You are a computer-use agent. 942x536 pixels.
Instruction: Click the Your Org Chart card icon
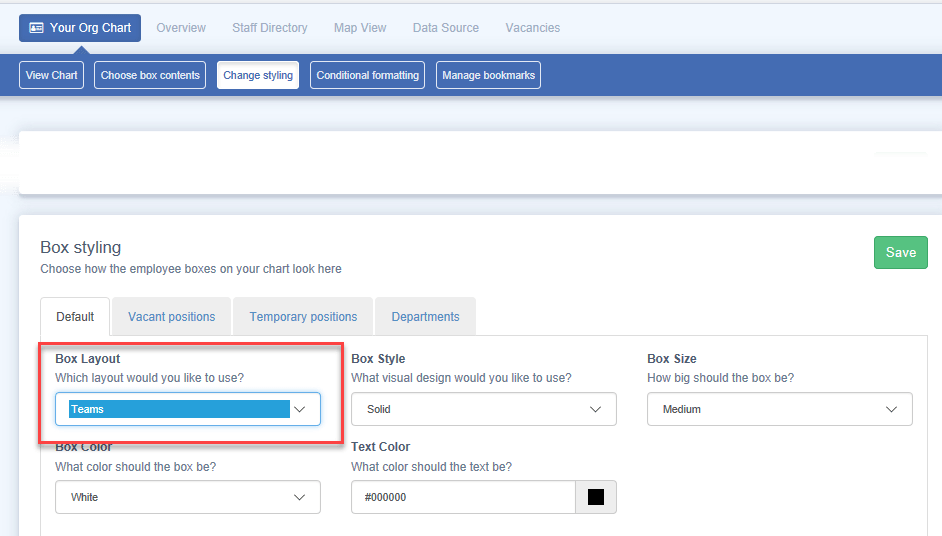pos(37,28)
